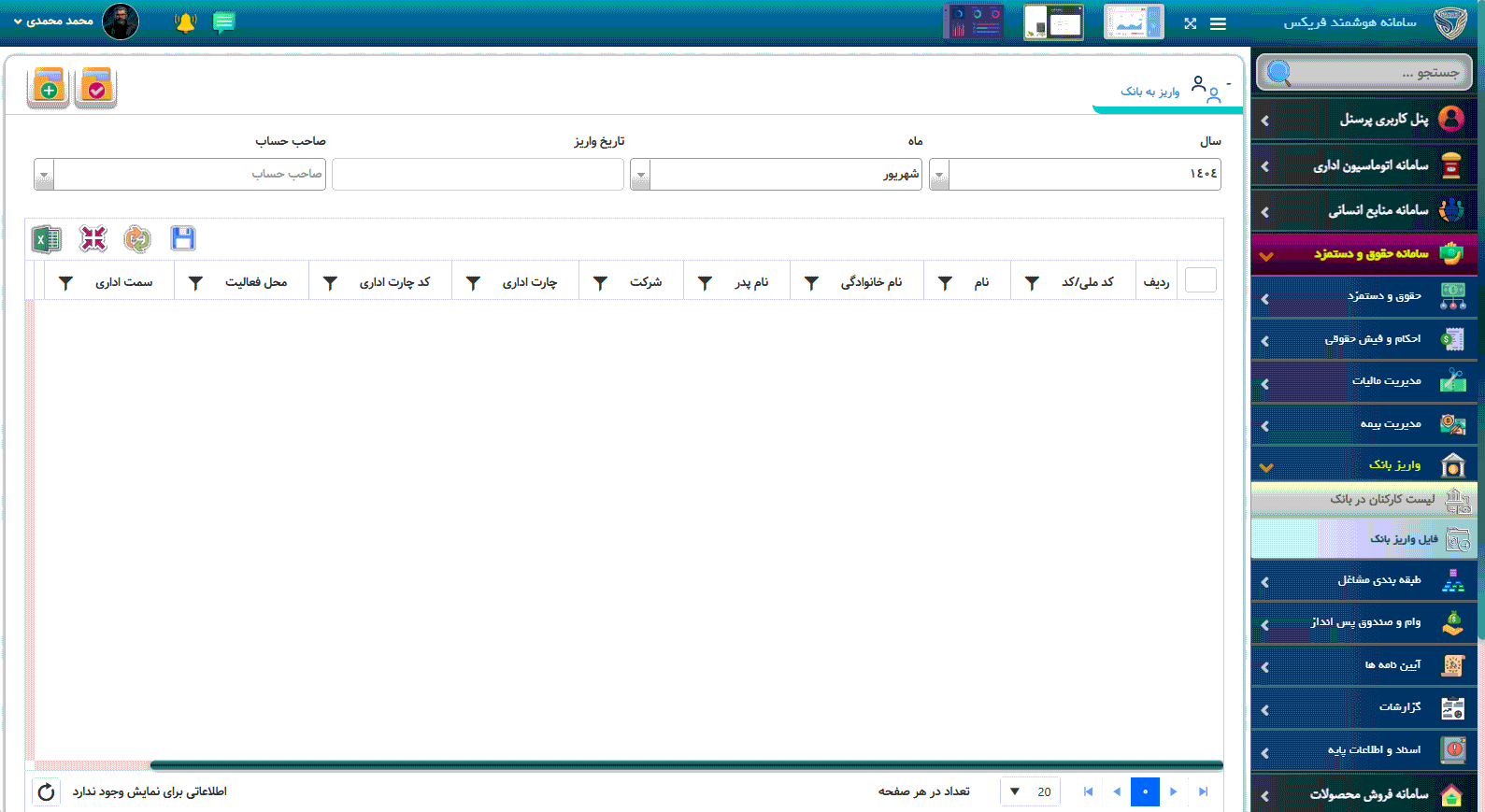
Task: Tick the select-all checkbox in grid header
Action: [1200, 280]
